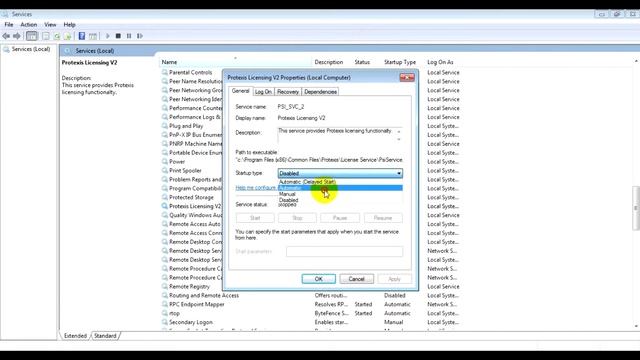
Task: Click the gear icon beside Plug and Play
Action: tap(164, 126)
